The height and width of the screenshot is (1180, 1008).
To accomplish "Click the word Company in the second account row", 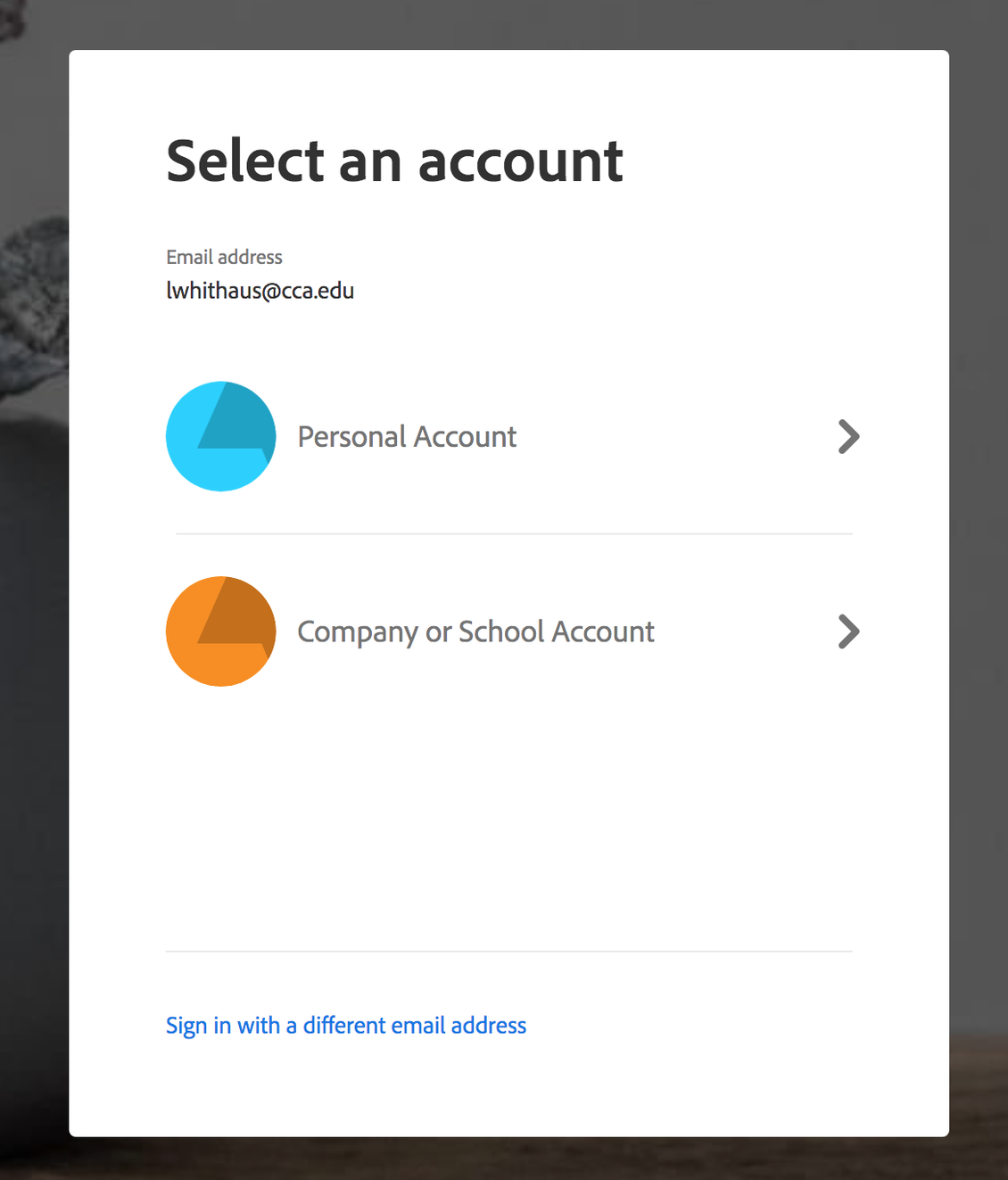I will coord(358,632).
